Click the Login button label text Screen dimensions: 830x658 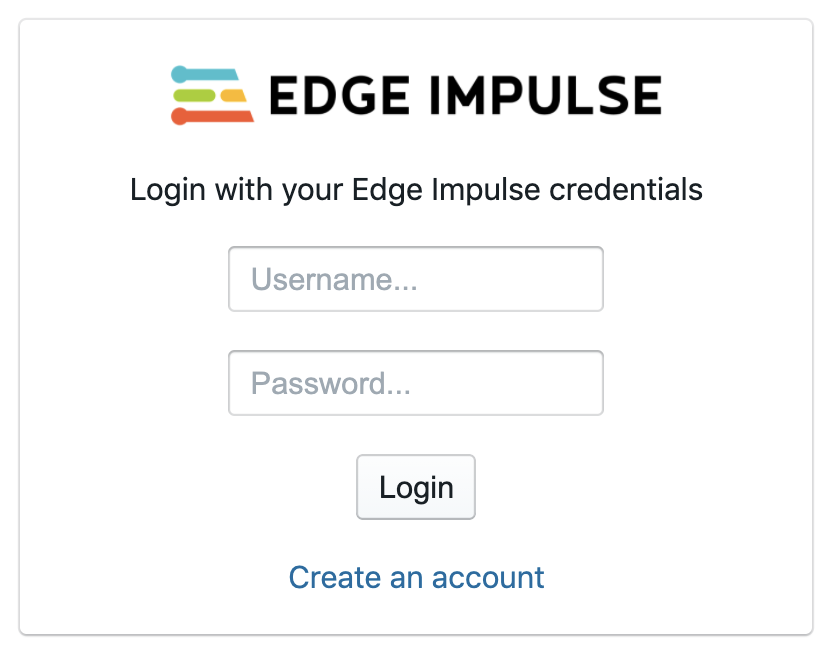click(416, 487)
